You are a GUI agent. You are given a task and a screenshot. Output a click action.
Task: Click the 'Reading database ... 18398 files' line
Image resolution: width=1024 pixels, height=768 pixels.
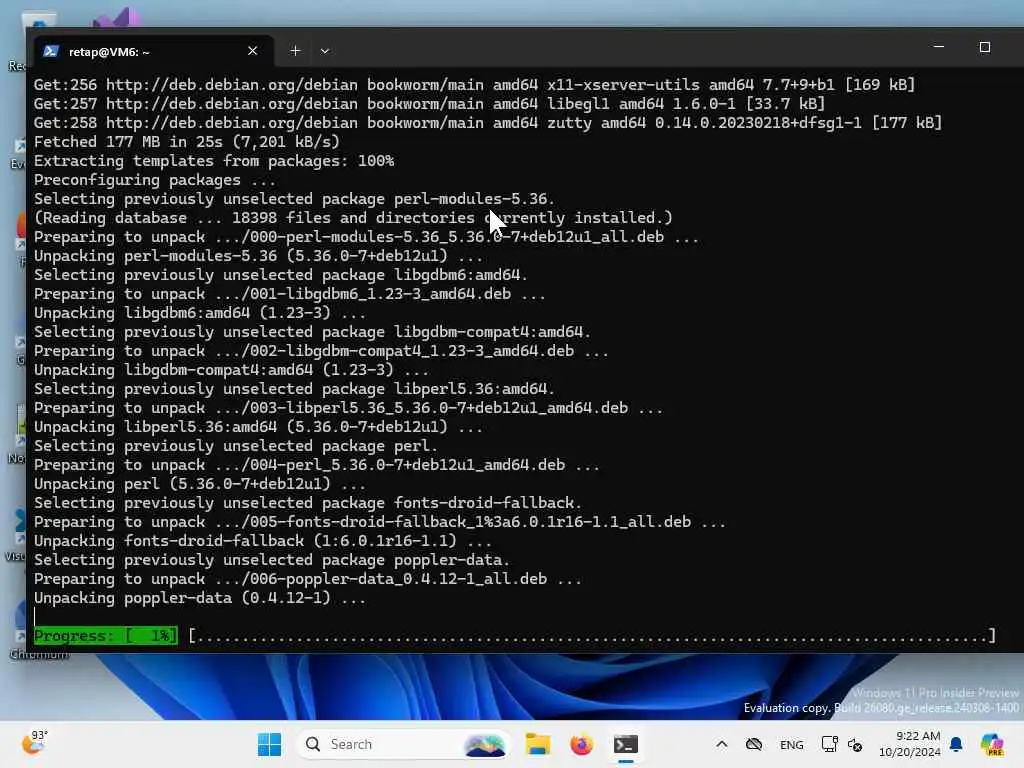pos(353,217)
